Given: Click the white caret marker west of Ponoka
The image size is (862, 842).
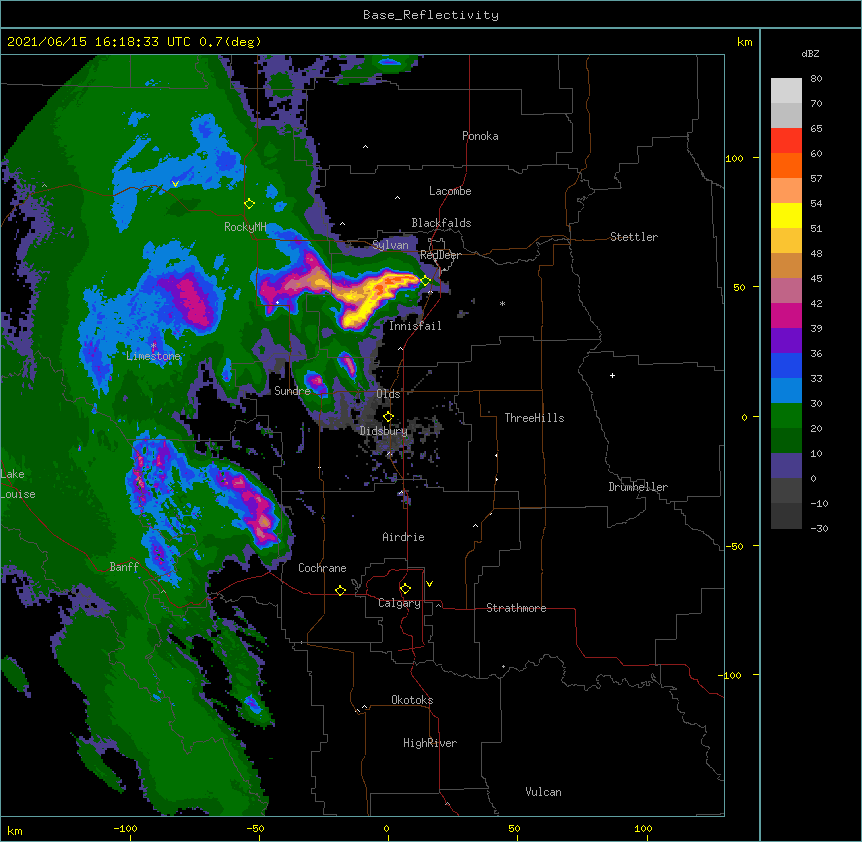Looking at the screenshot, I should [365, 147].
